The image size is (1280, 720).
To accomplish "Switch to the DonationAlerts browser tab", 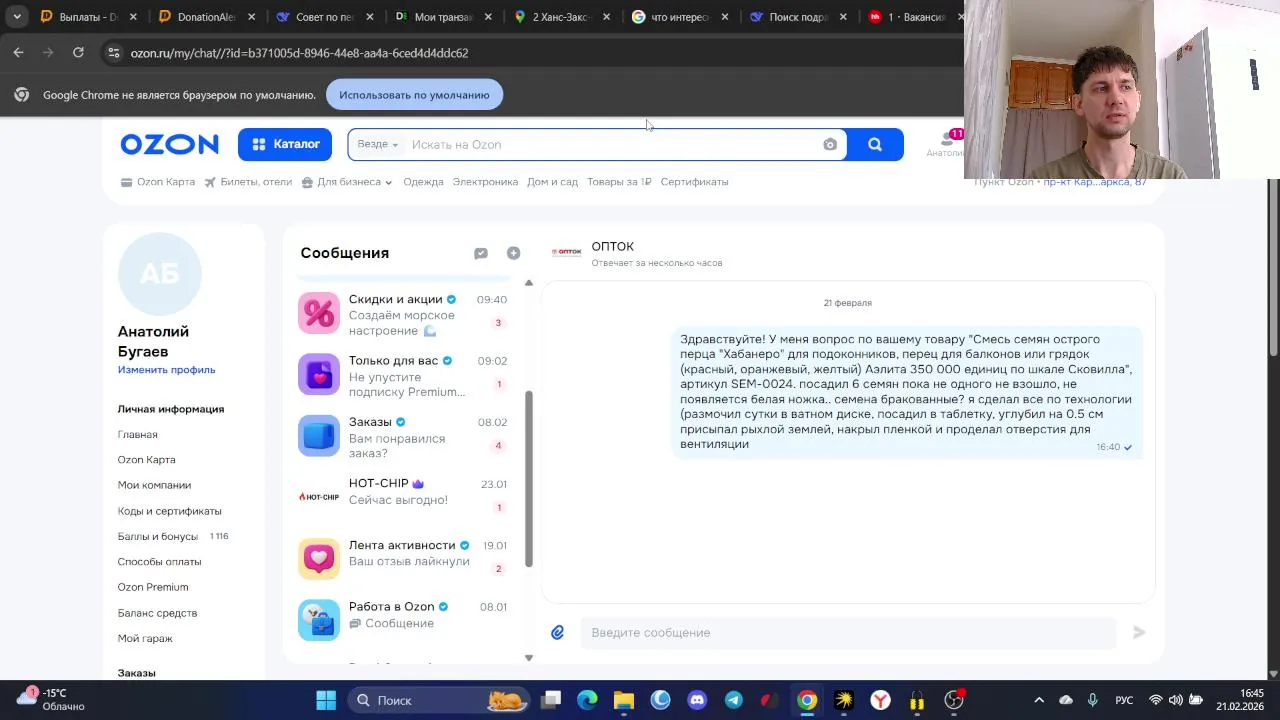I will pyautogui.click(x=205, y=17).
